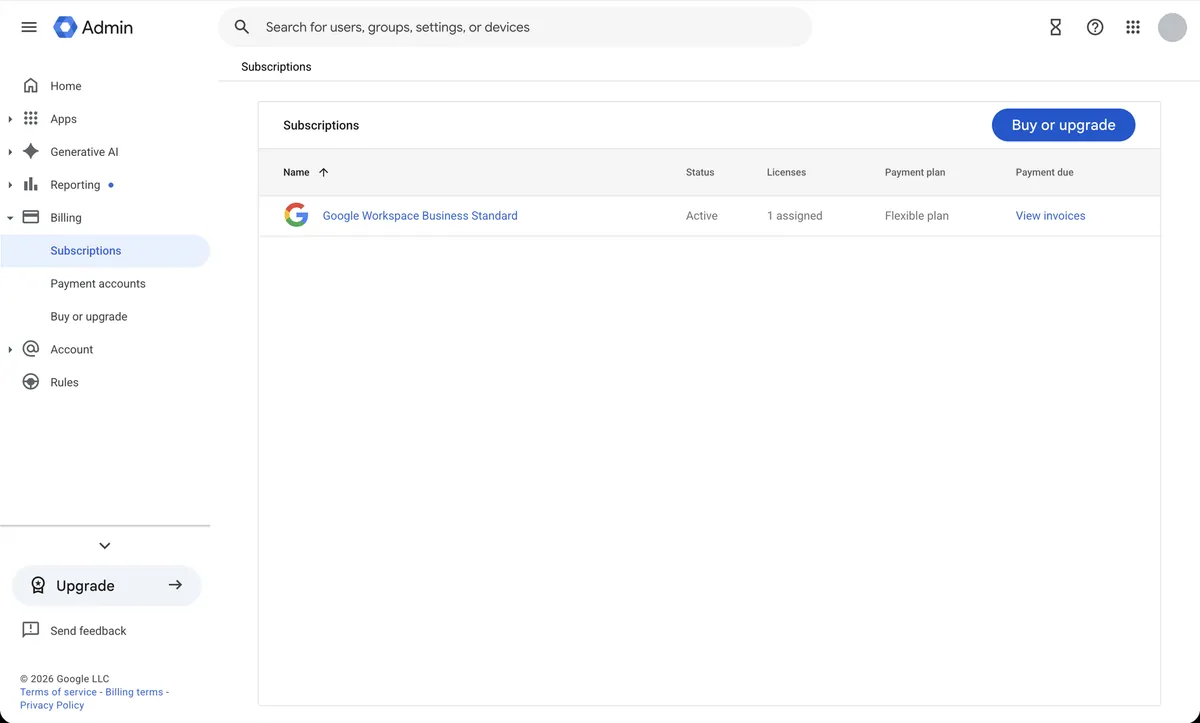This screenshot has height=723, width=1200.
Task: Click the Generative AI label in sidebar
Action: tap(84, 152)
